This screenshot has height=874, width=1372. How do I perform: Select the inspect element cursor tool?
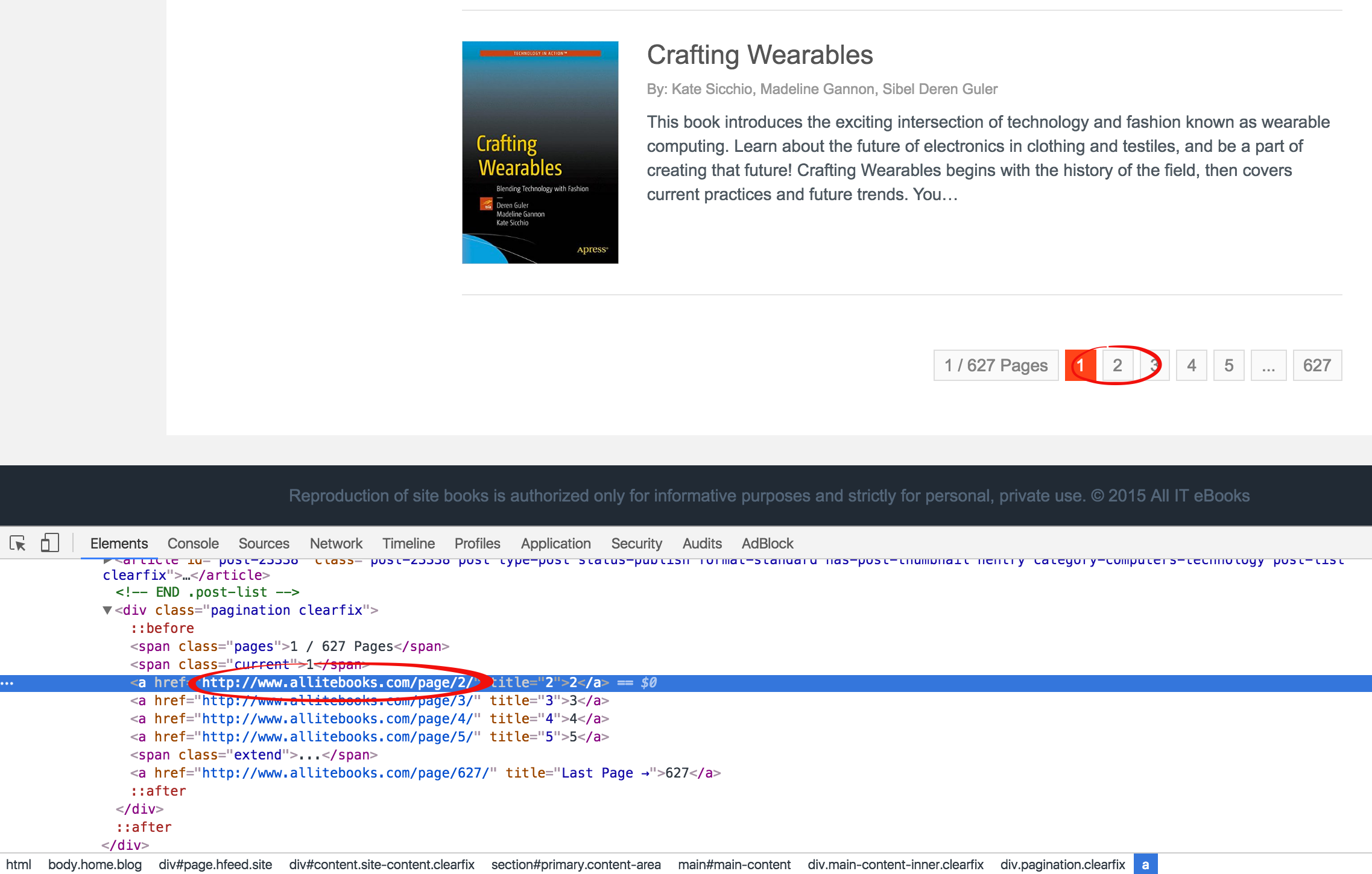click(18, 543)
